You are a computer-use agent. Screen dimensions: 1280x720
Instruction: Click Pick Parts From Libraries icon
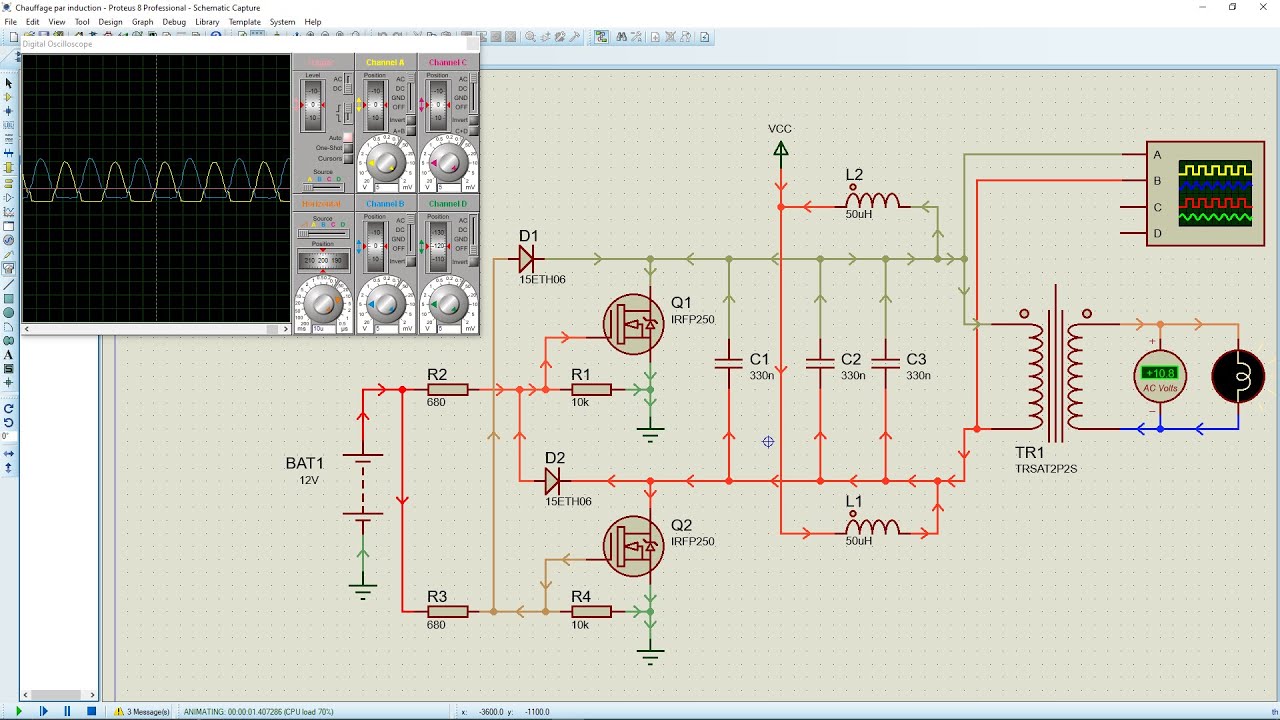tap(530, 37)
